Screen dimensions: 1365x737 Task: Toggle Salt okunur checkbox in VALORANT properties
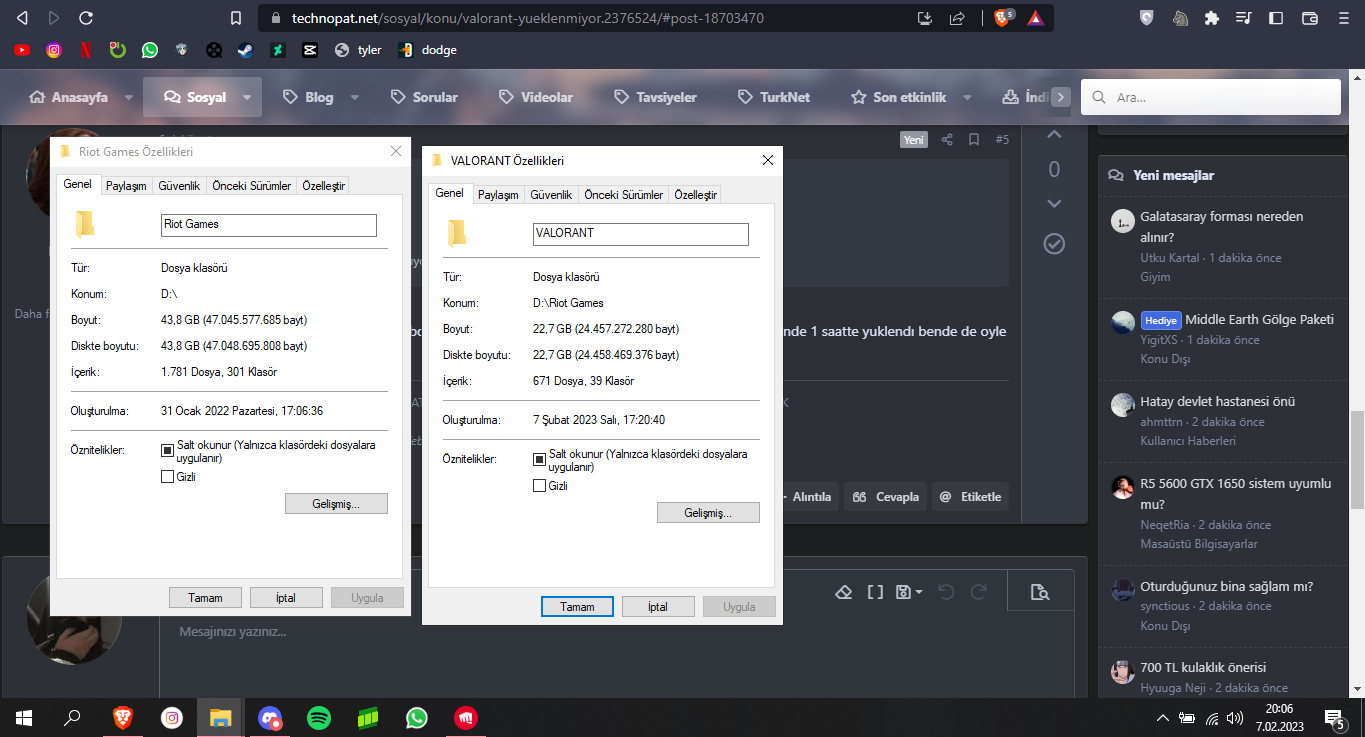[540, 460]
